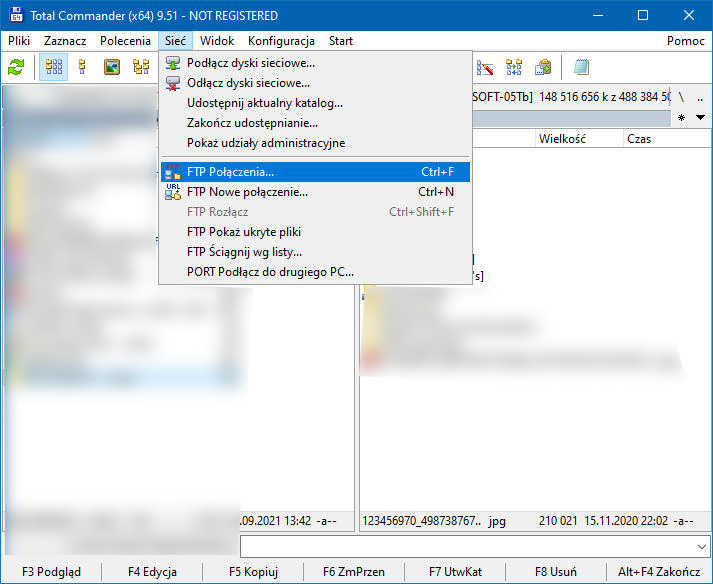Click the copy file names clipboard icon
The height and width of the screenshot is (584, 713).
543,68
